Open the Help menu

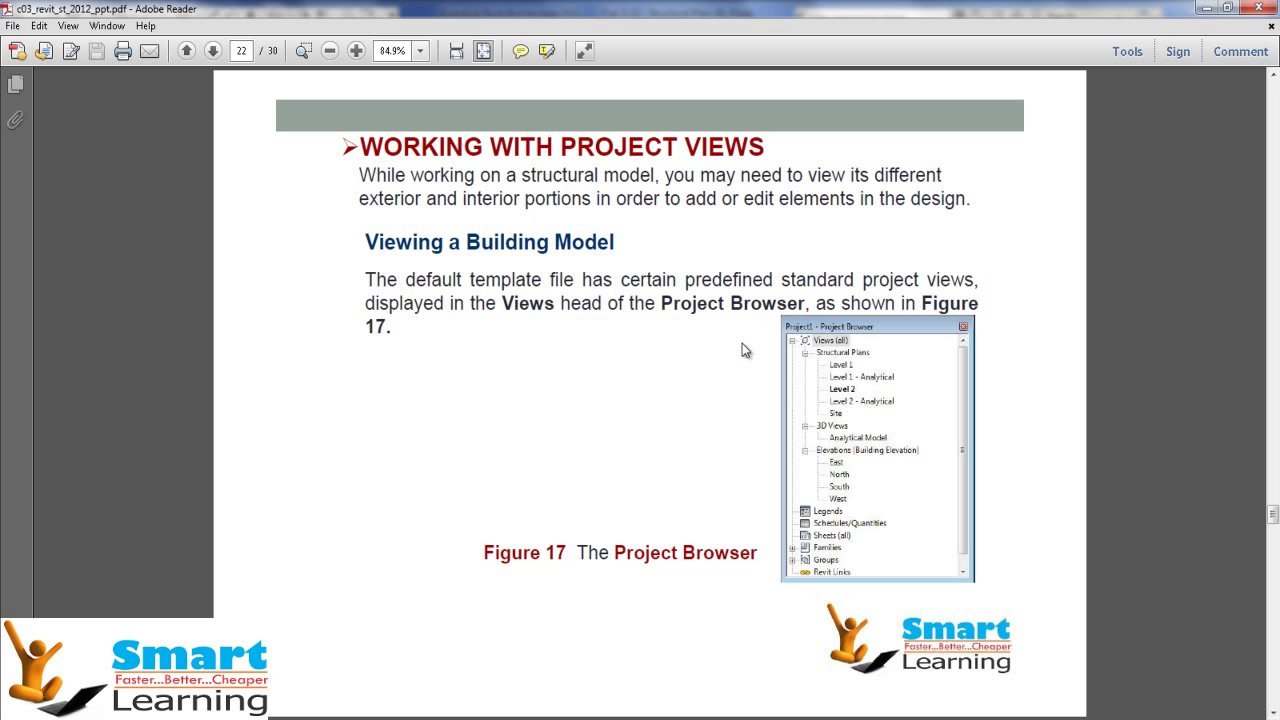coord(146,26)
